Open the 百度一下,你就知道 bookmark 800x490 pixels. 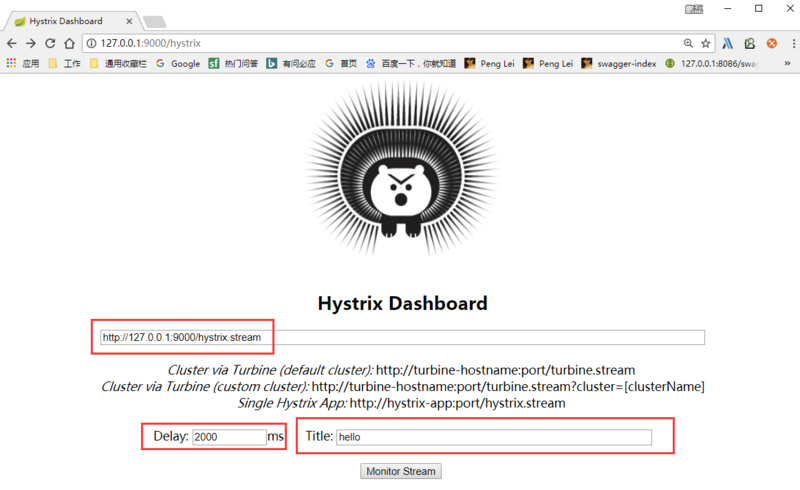point(411,63)
